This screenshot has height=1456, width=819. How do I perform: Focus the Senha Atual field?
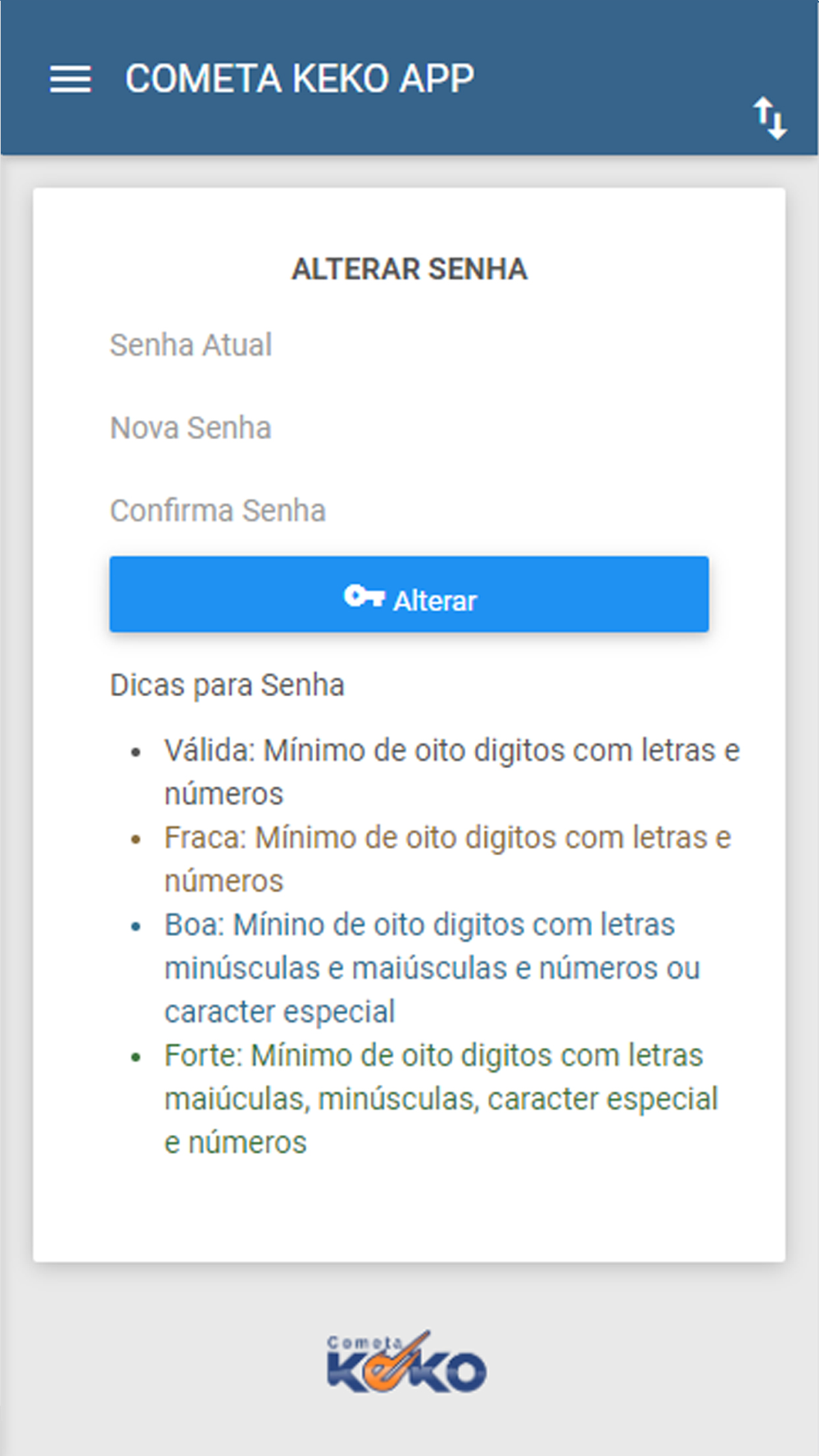[x=409, y=346]
